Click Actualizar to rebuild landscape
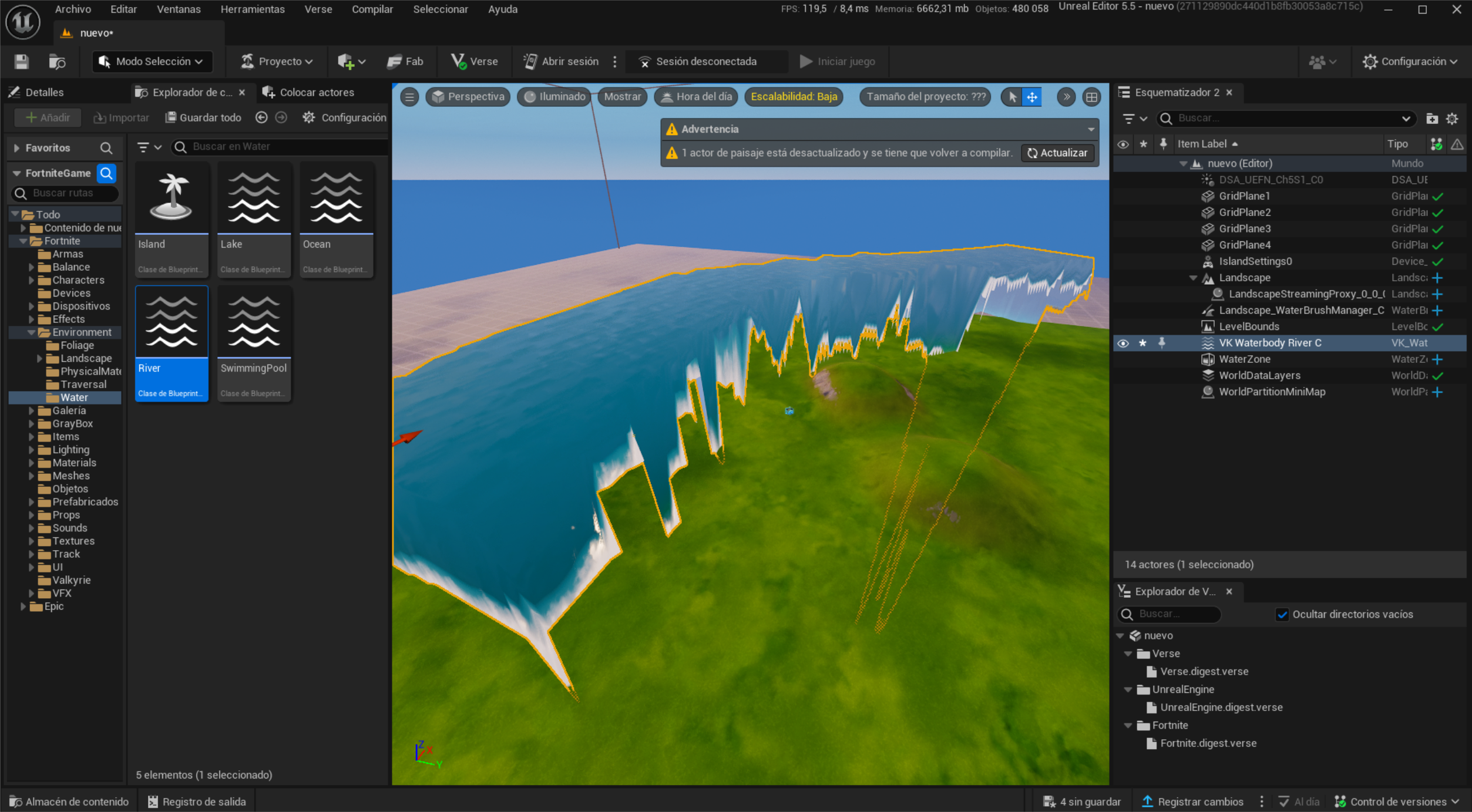The width and height of the screenshot is (1472, 812). [x=1057, y=153]
